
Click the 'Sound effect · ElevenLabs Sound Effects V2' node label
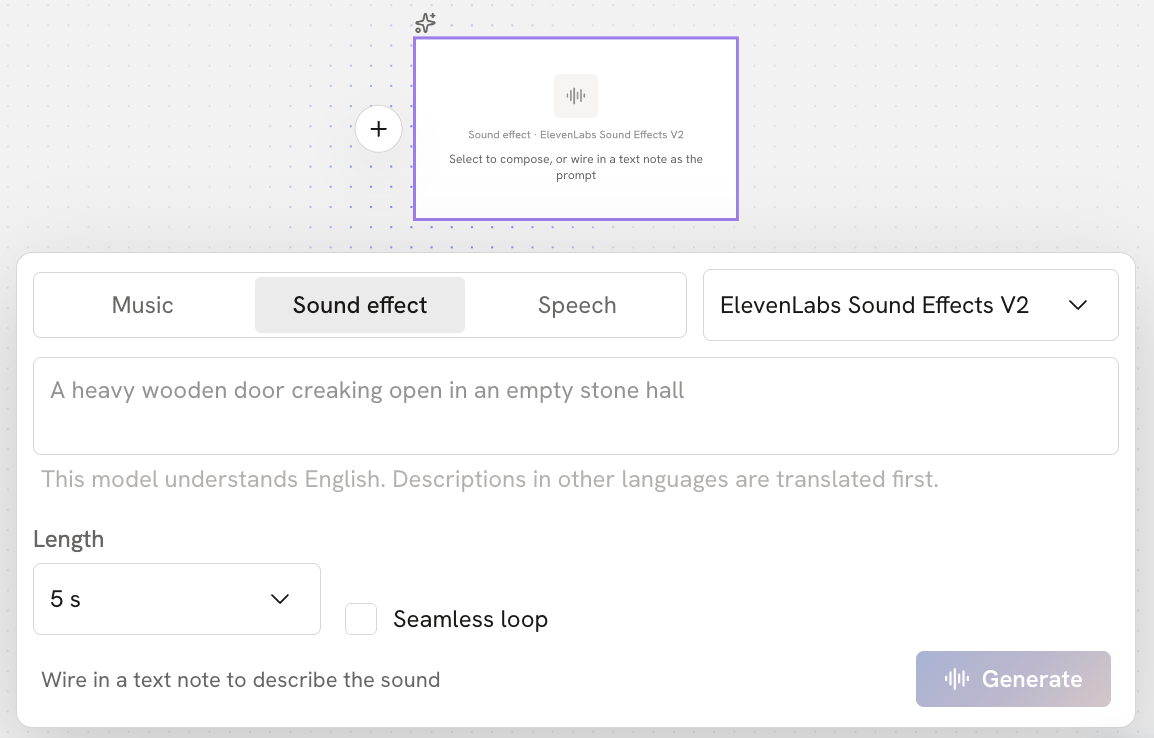click(x=576, y=135)
